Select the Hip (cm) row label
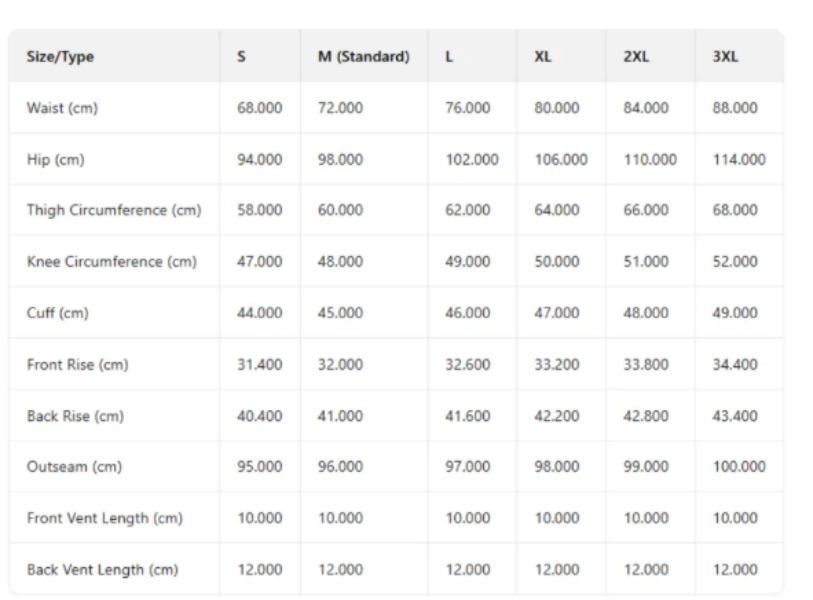This screenshot has height=600, width=813. tap(54, 160)
